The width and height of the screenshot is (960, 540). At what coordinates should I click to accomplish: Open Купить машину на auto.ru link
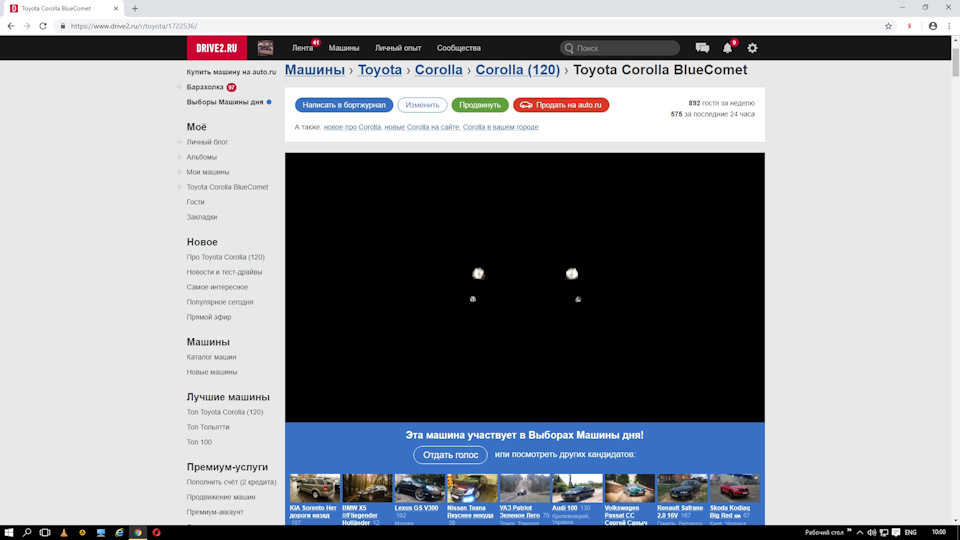click(x=231, y=72)
